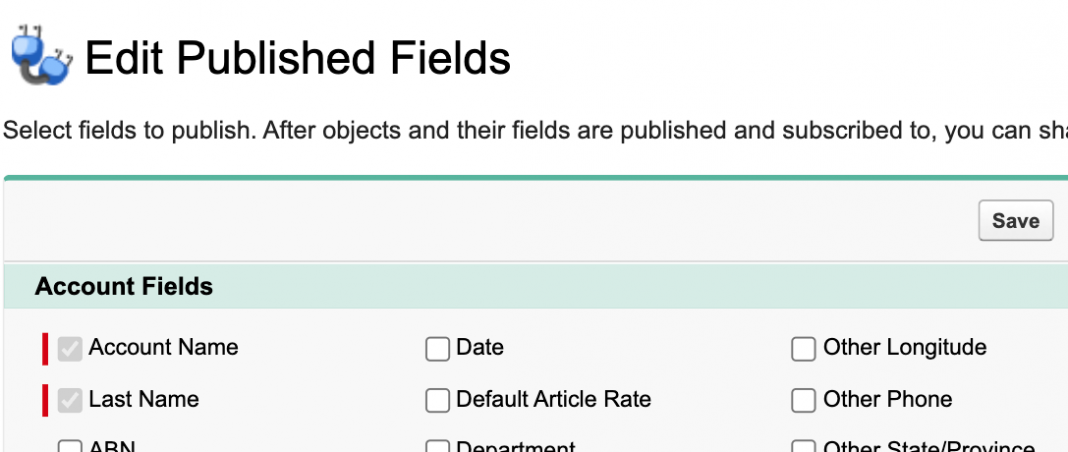Click the Account Fields section header
1068x452 pixels.
click(x=124, y=287)
